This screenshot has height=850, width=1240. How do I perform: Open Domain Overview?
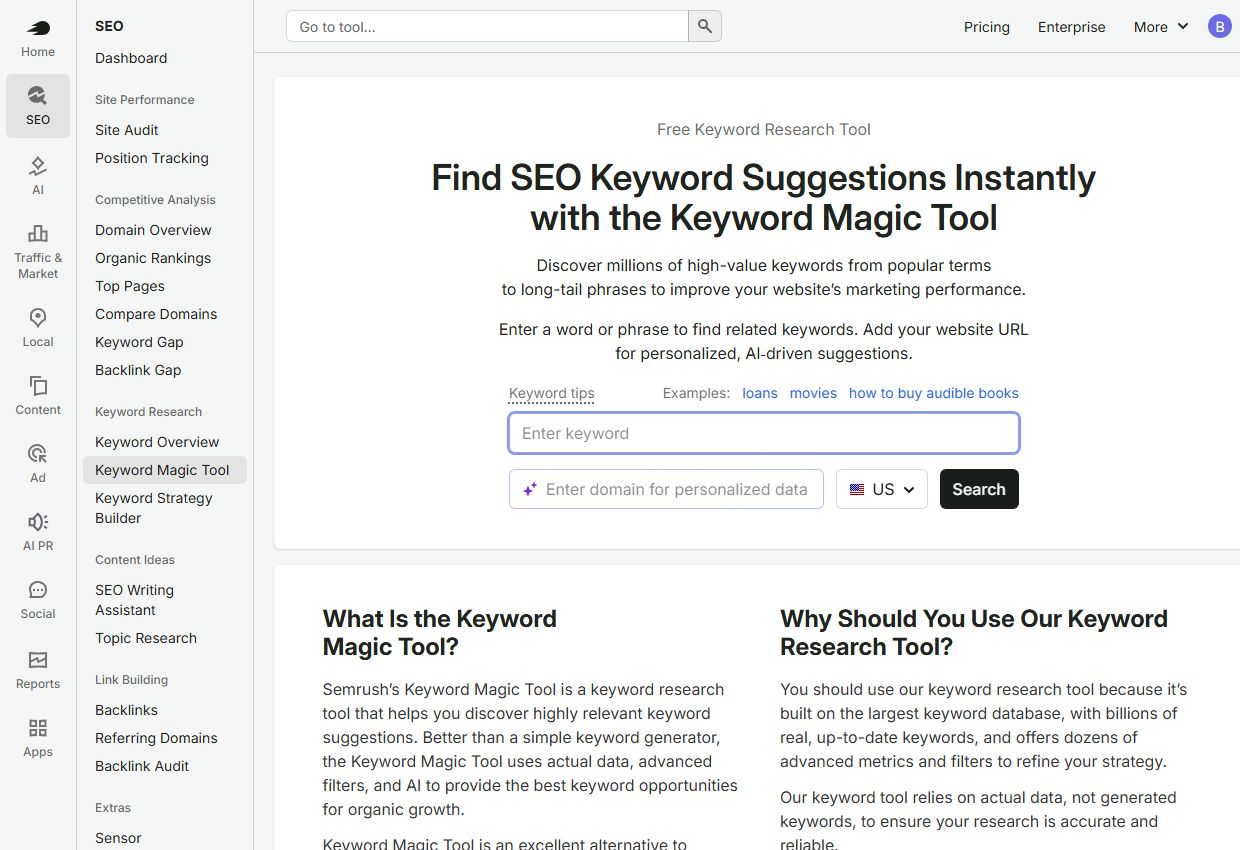(153, 230)
